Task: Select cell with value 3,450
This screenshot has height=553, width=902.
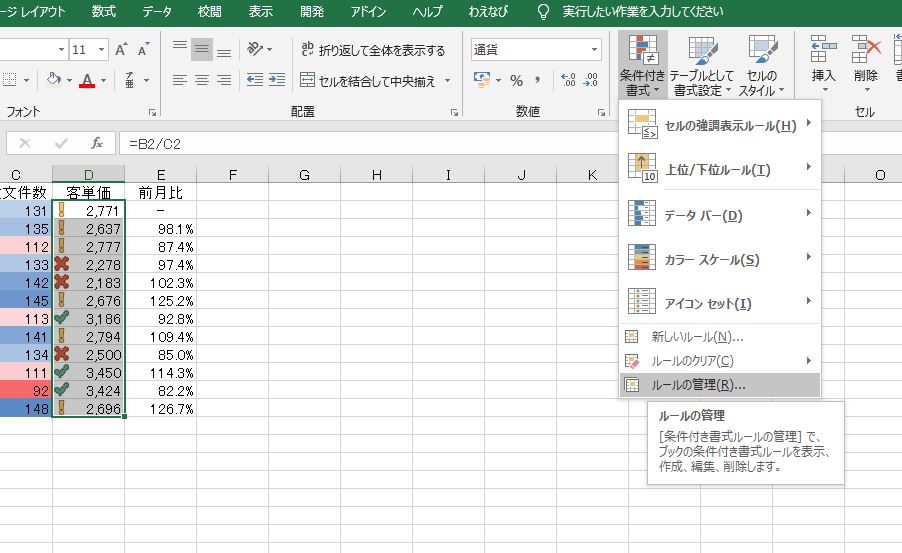Action: click(x=89, y=373)
